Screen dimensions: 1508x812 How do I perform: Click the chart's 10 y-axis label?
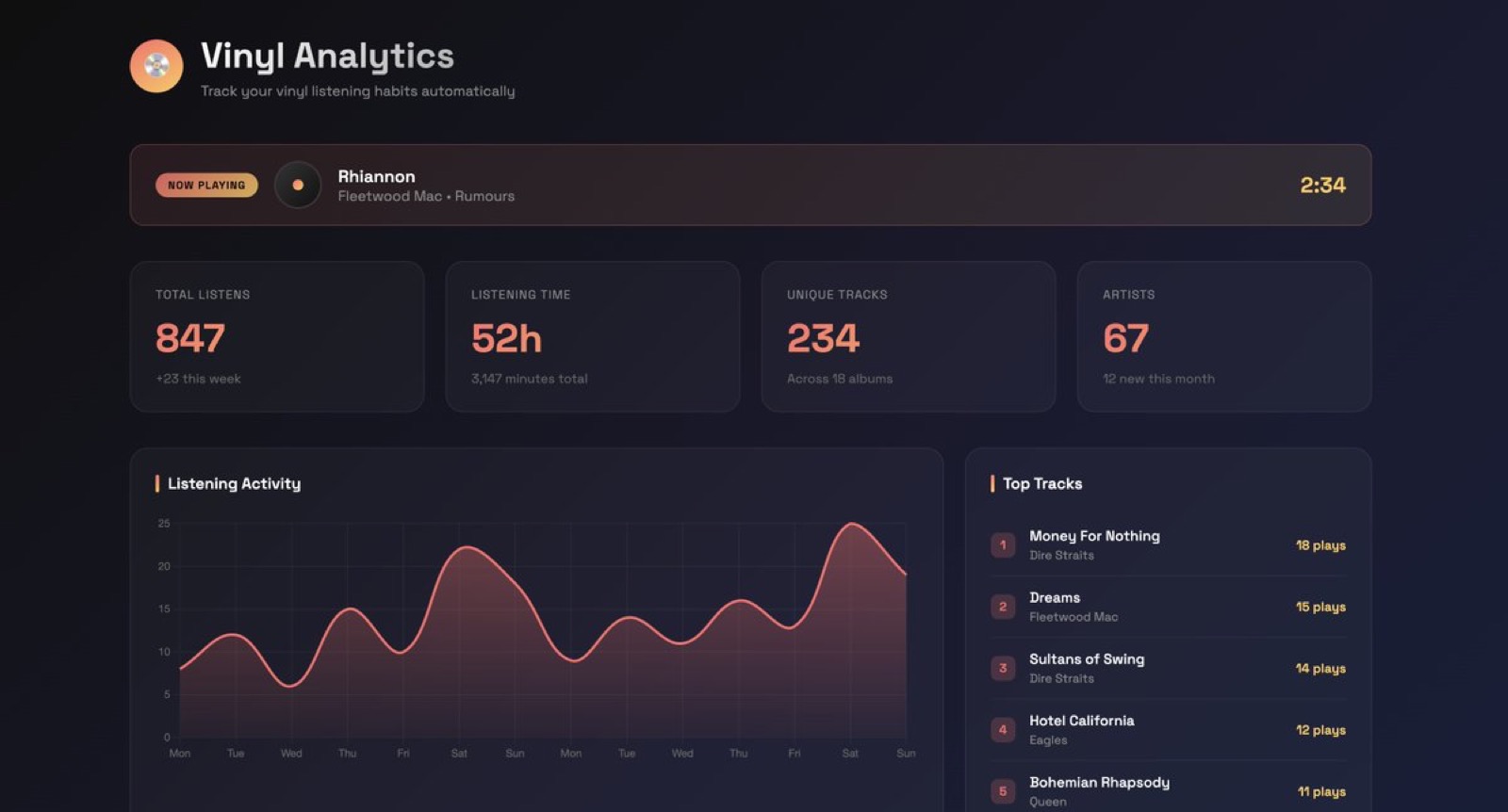[164, 652]
